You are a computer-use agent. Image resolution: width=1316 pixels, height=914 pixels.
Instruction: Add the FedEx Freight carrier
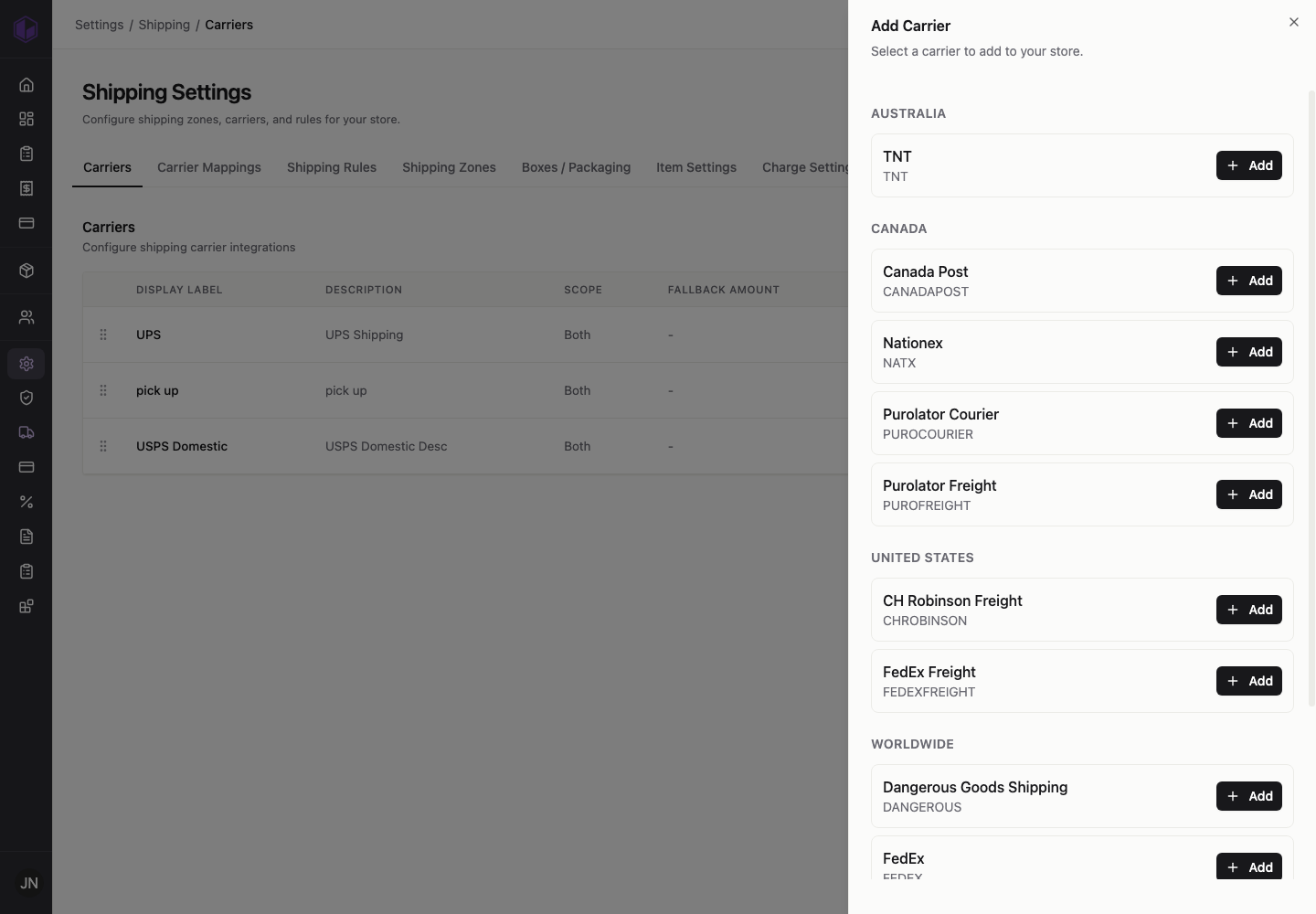click(1248, 681)
